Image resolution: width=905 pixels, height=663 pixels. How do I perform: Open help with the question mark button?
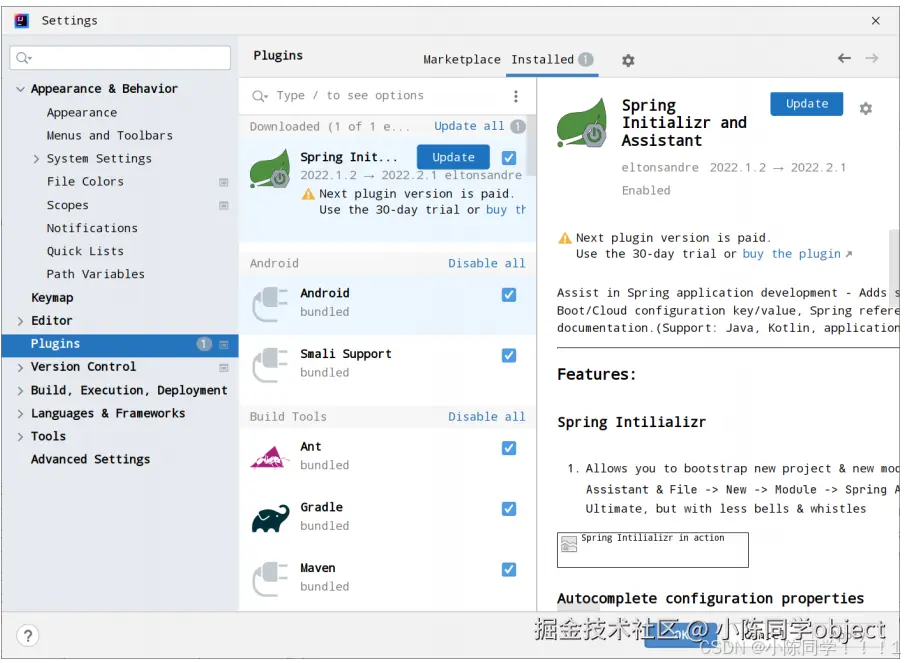coord(28,636)
